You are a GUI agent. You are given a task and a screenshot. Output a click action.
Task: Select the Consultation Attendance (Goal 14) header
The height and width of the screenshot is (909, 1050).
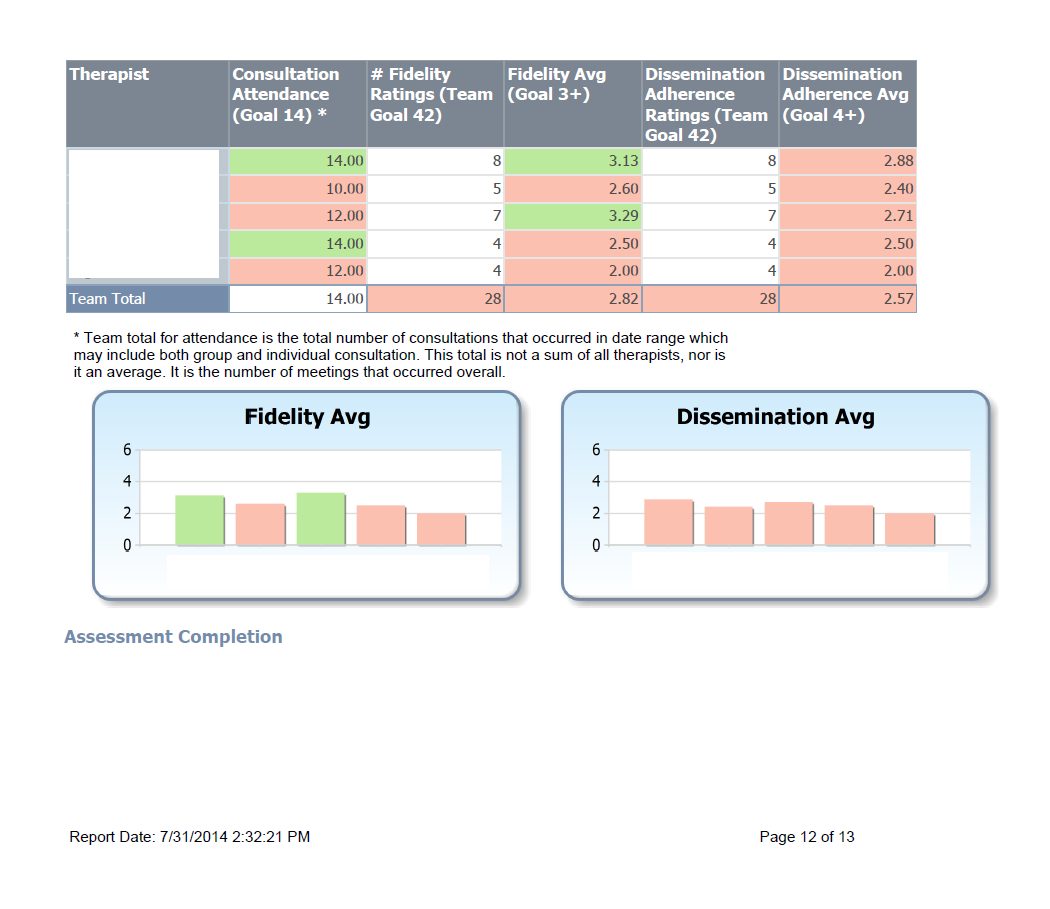tap(298, 103)
